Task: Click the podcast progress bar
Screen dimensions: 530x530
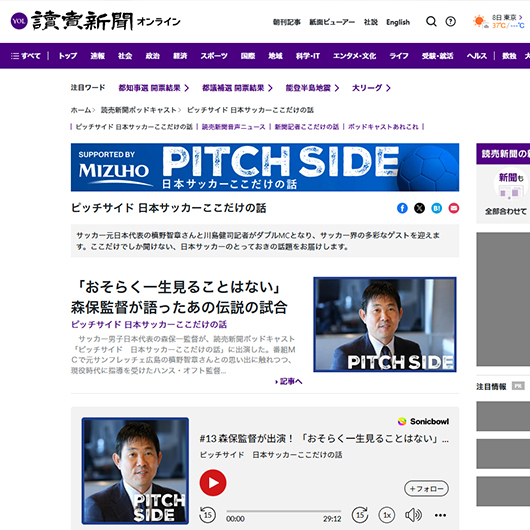Action: 284,511
